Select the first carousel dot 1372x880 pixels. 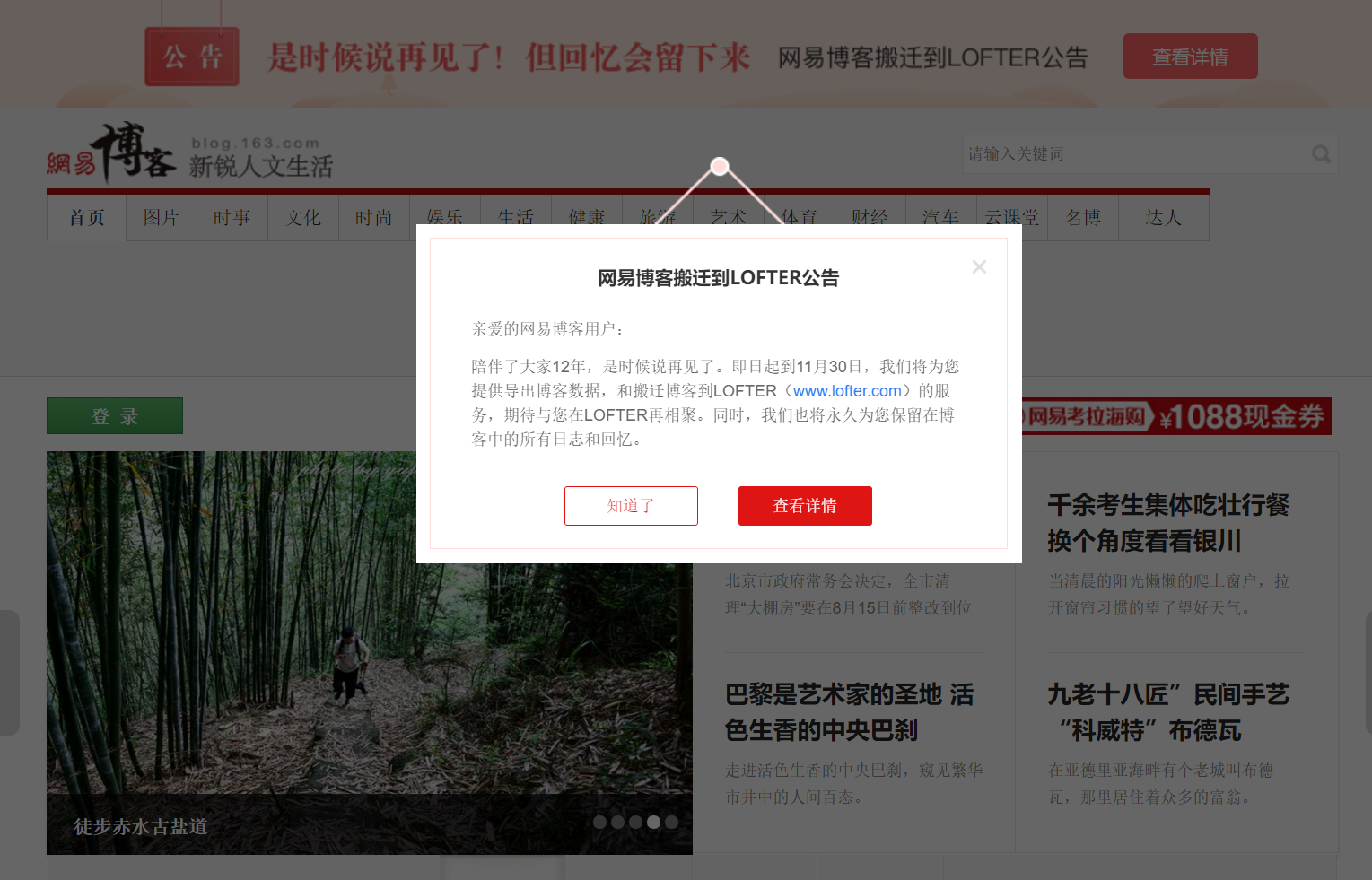(x=599, y=822)
